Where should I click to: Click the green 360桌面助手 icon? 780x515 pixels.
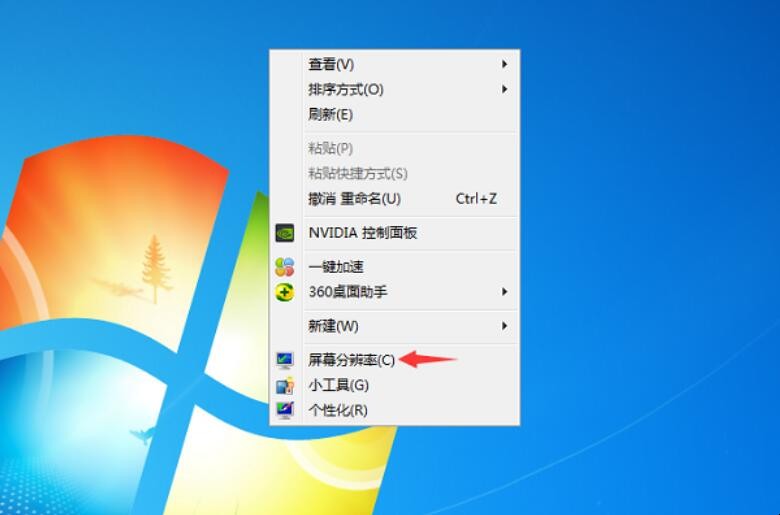[285, 292]
